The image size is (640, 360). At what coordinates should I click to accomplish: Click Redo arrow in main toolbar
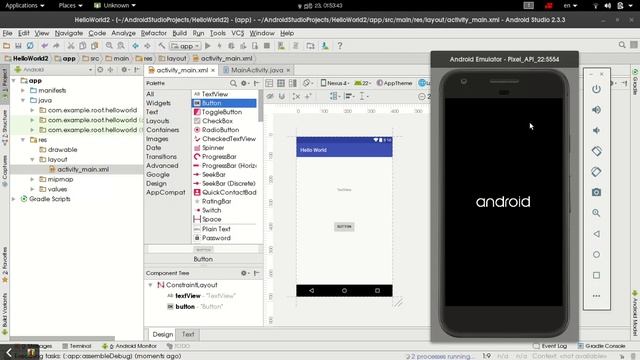56,46
